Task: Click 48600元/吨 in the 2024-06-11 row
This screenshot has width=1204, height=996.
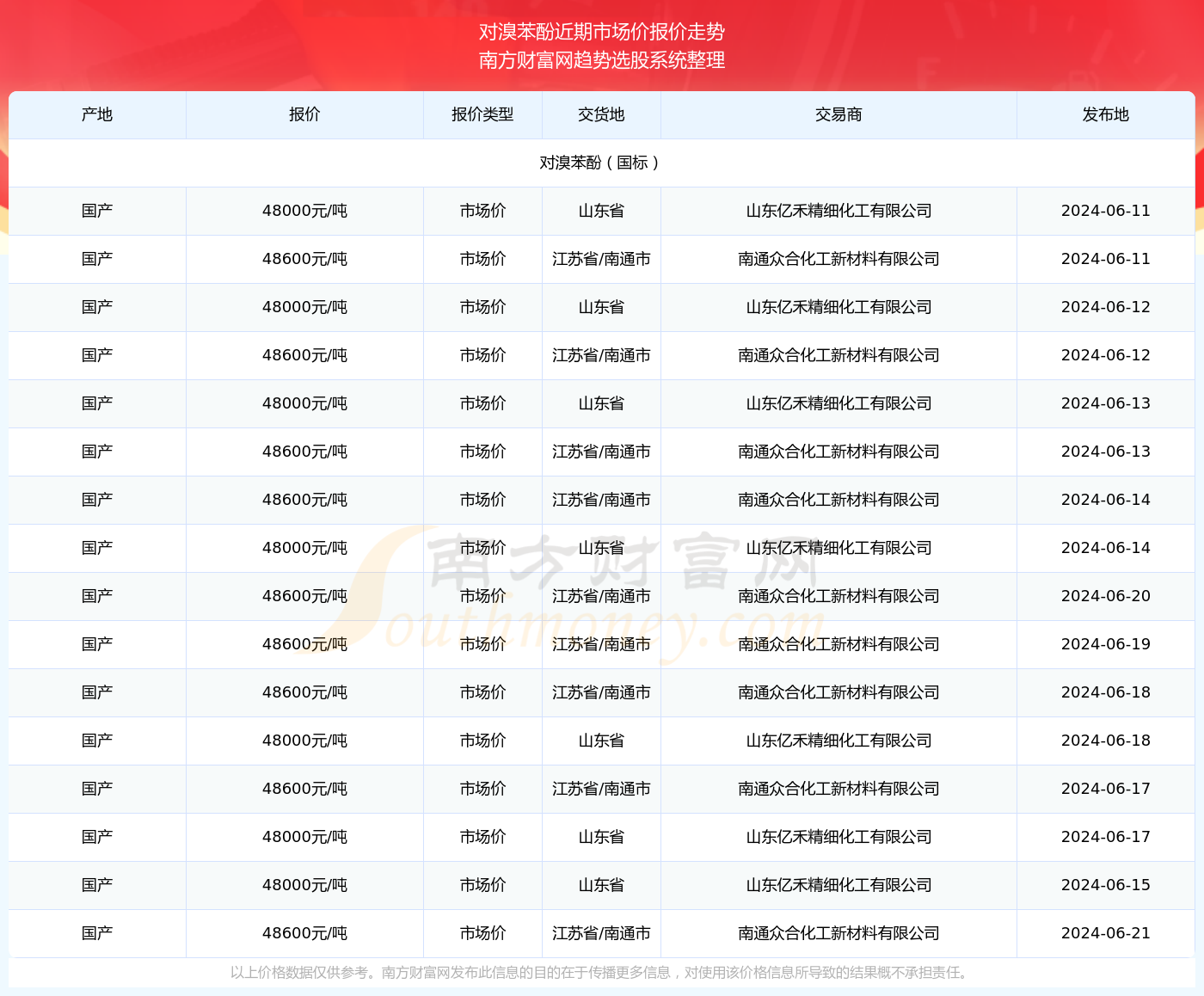Action: pos(304,259)
